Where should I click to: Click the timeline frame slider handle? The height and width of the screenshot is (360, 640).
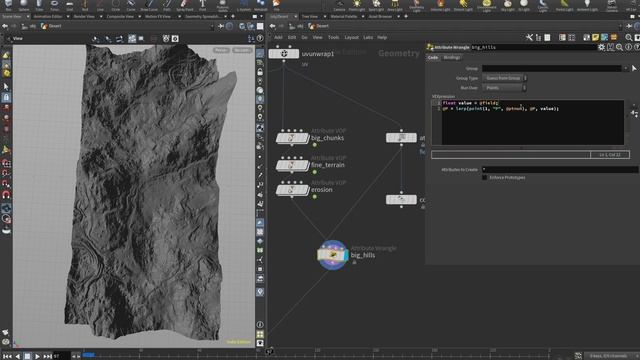(88, 355)
